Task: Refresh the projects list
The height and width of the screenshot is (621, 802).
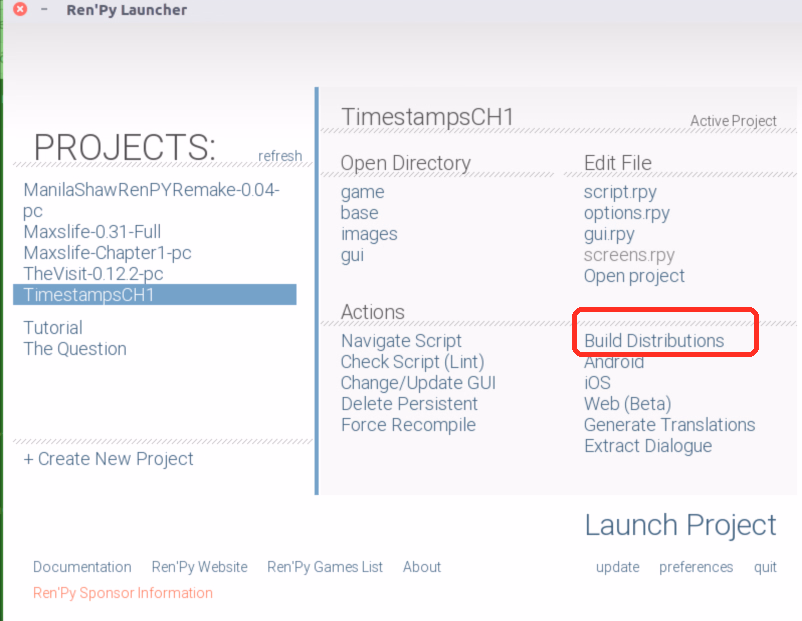Action: 280,156
